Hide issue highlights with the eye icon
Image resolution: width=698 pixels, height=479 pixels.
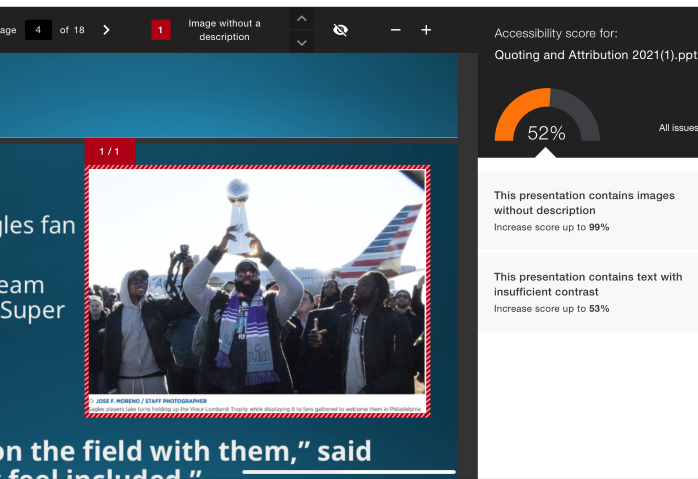pyautogui.click(x=340, y=30)
